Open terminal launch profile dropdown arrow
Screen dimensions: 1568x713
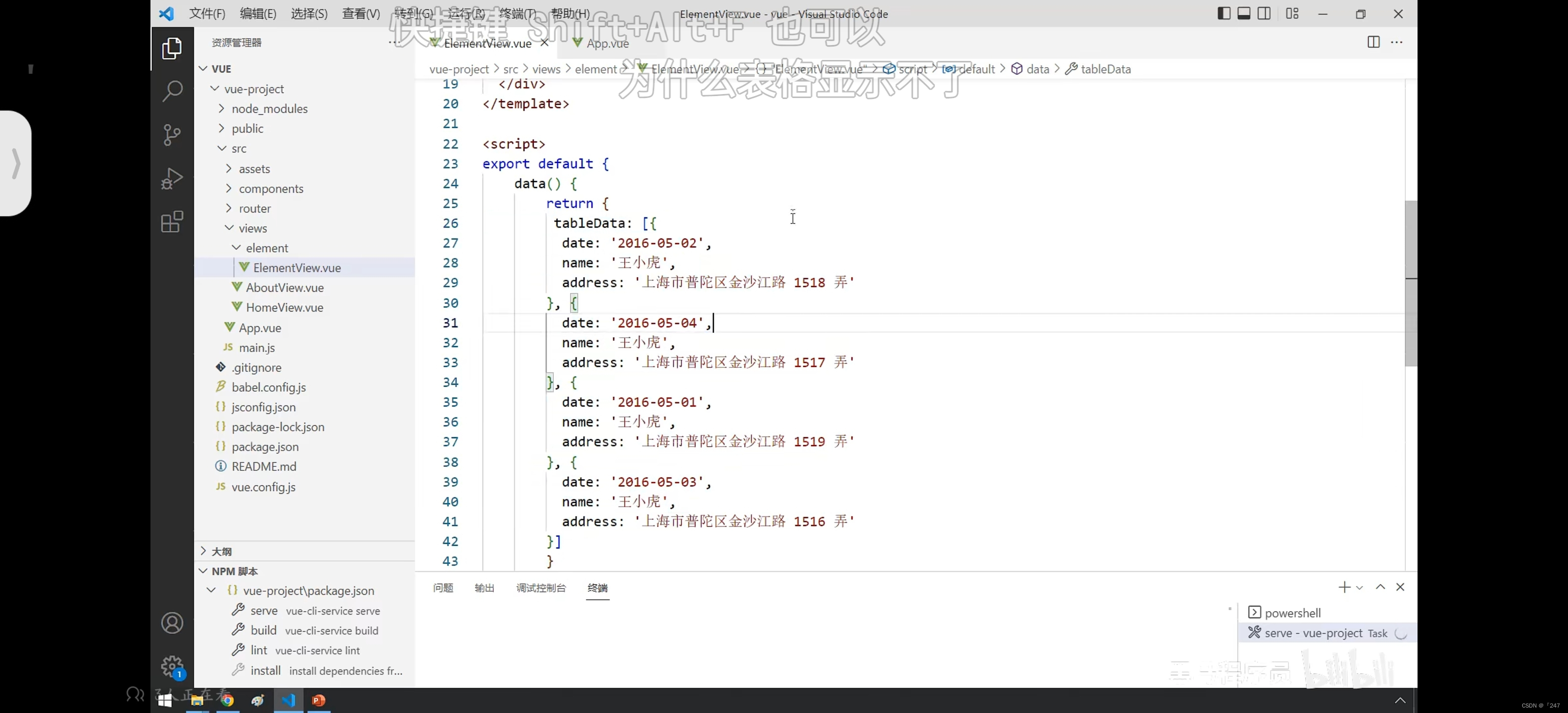point(1359,588)
